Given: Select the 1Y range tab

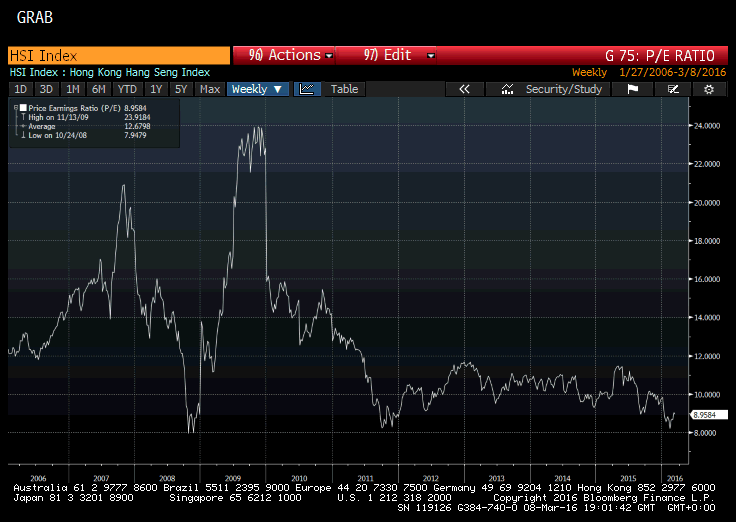Looking at the screenshot, I should click(156, 89).
